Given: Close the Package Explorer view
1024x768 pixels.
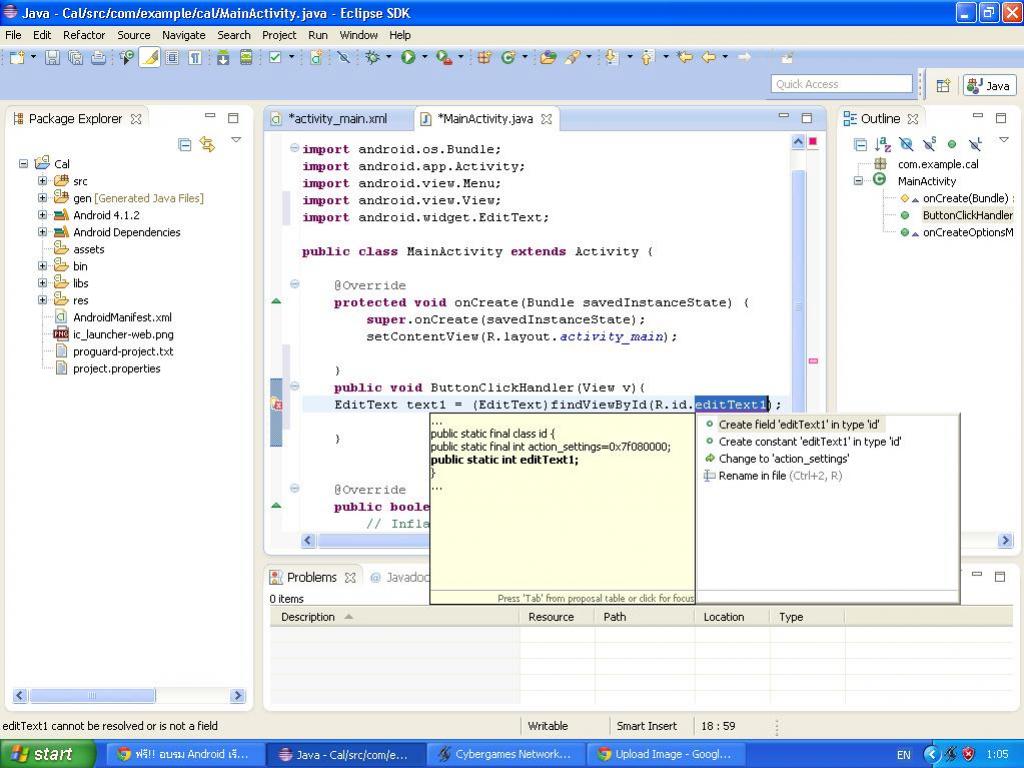Looking at the screenshot, I should 136,119.
